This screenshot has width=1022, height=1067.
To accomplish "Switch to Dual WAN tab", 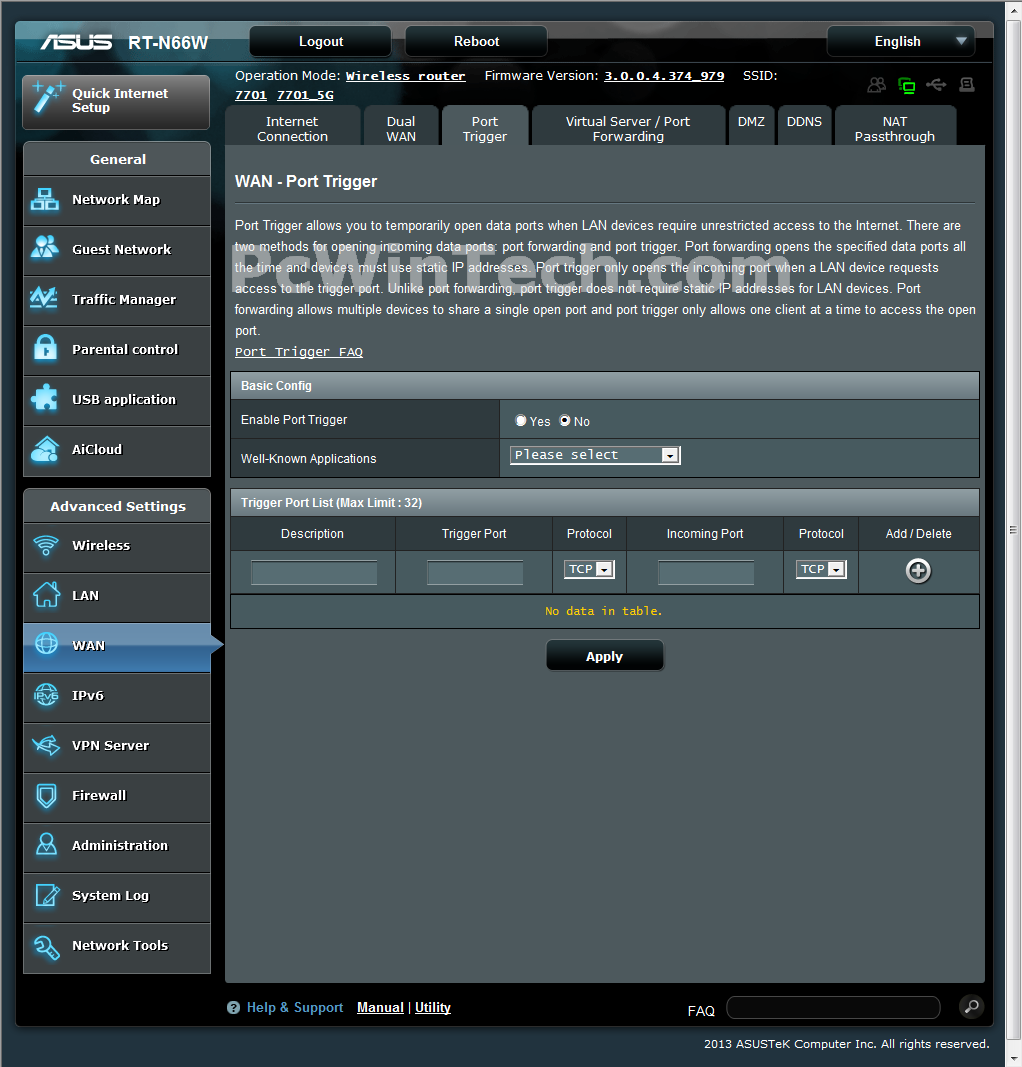I will 401,127.
